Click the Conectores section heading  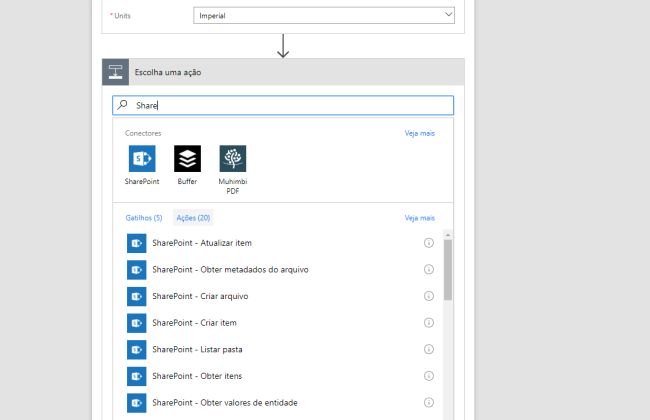point(143,133)
